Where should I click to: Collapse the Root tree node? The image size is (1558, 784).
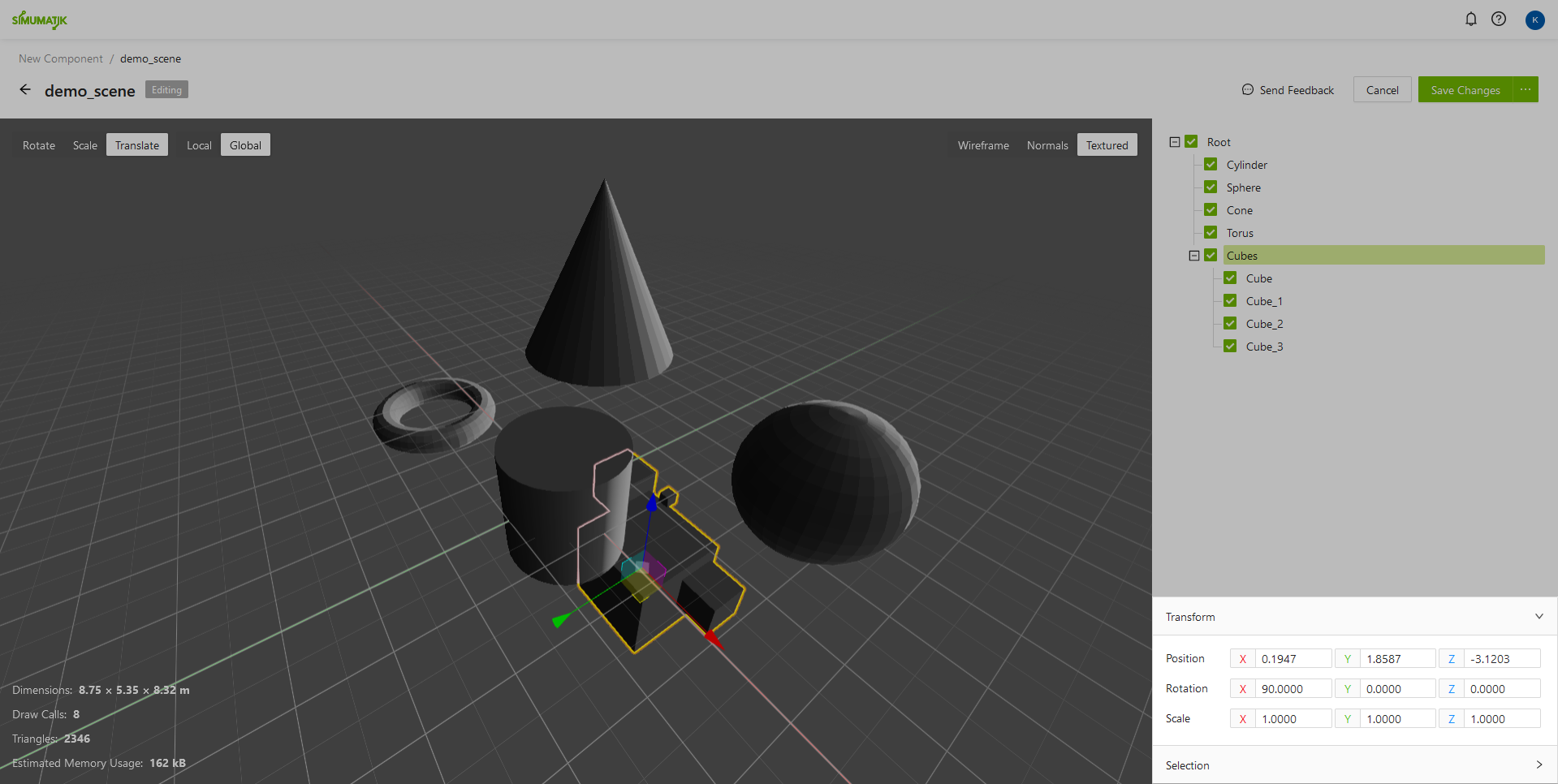click(1175, 142)
